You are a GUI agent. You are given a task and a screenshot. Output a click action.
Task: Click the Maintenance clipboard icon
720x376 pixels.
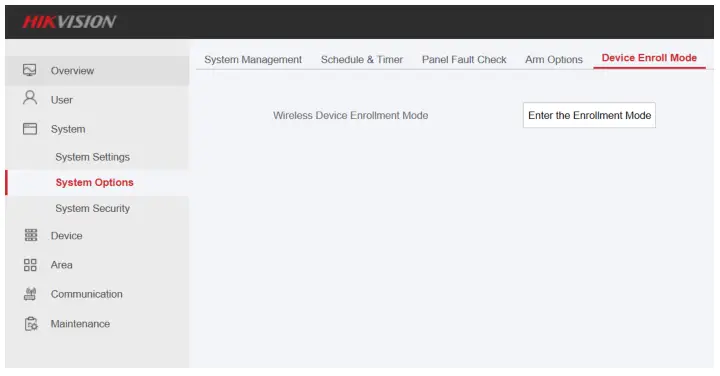tap(31, 324)
